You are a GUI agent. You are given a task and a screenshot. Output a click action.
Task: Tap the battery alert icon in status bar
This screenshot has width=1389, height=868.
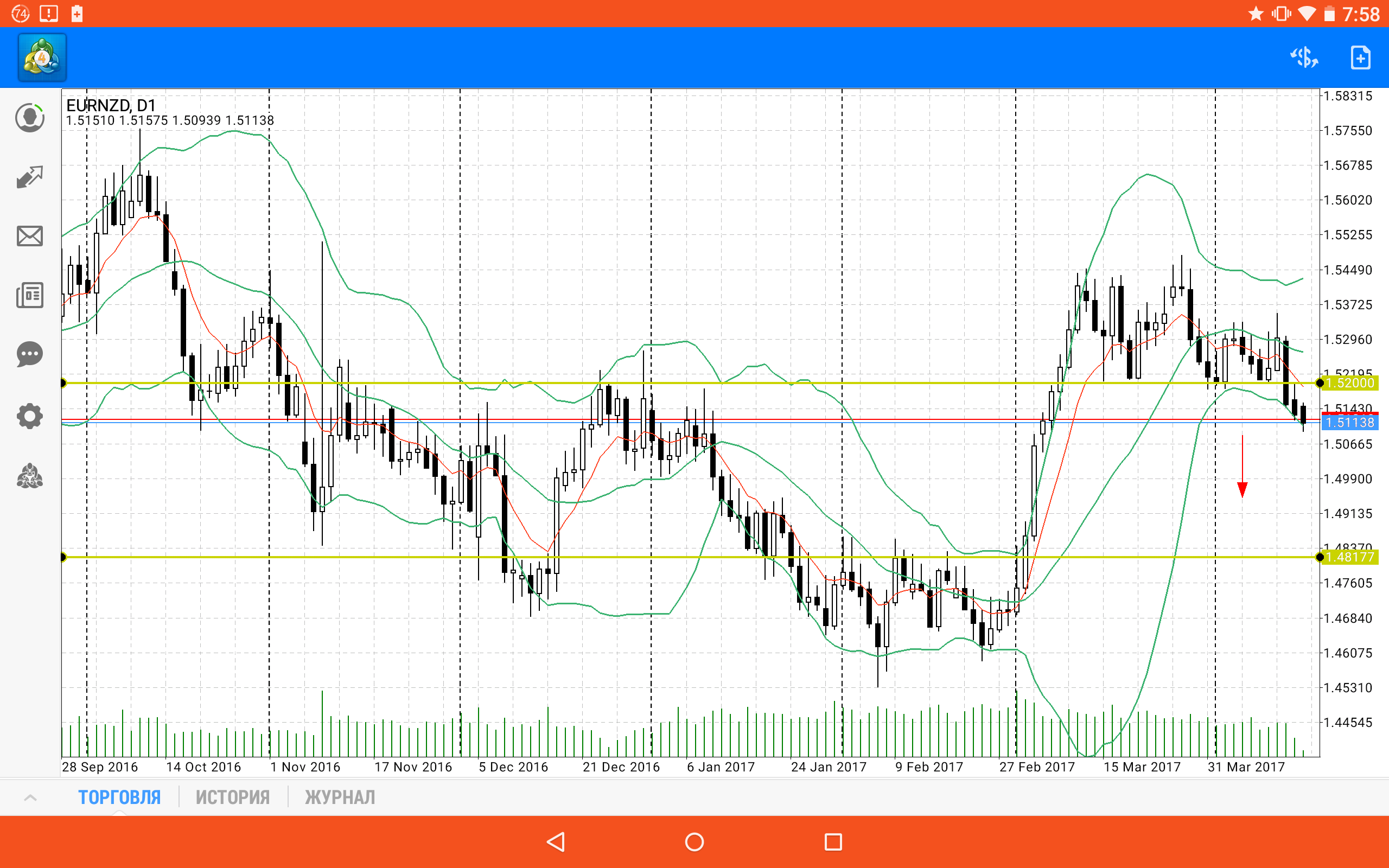[x=77, y=14]
